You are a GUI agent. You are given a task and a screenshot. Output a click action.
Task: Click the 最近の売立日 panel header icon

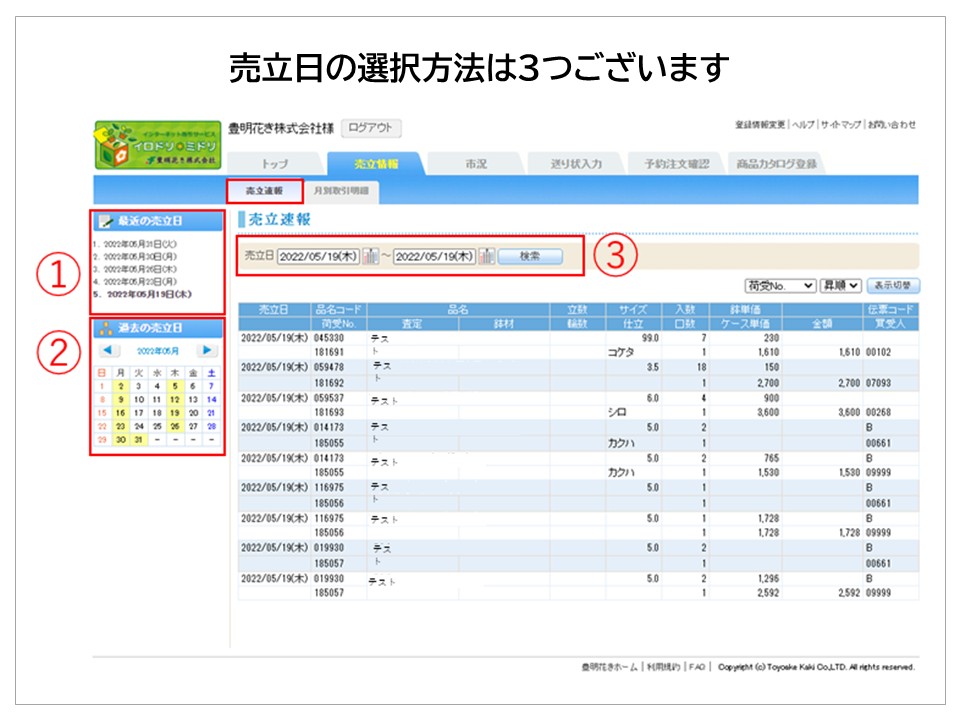105,221
